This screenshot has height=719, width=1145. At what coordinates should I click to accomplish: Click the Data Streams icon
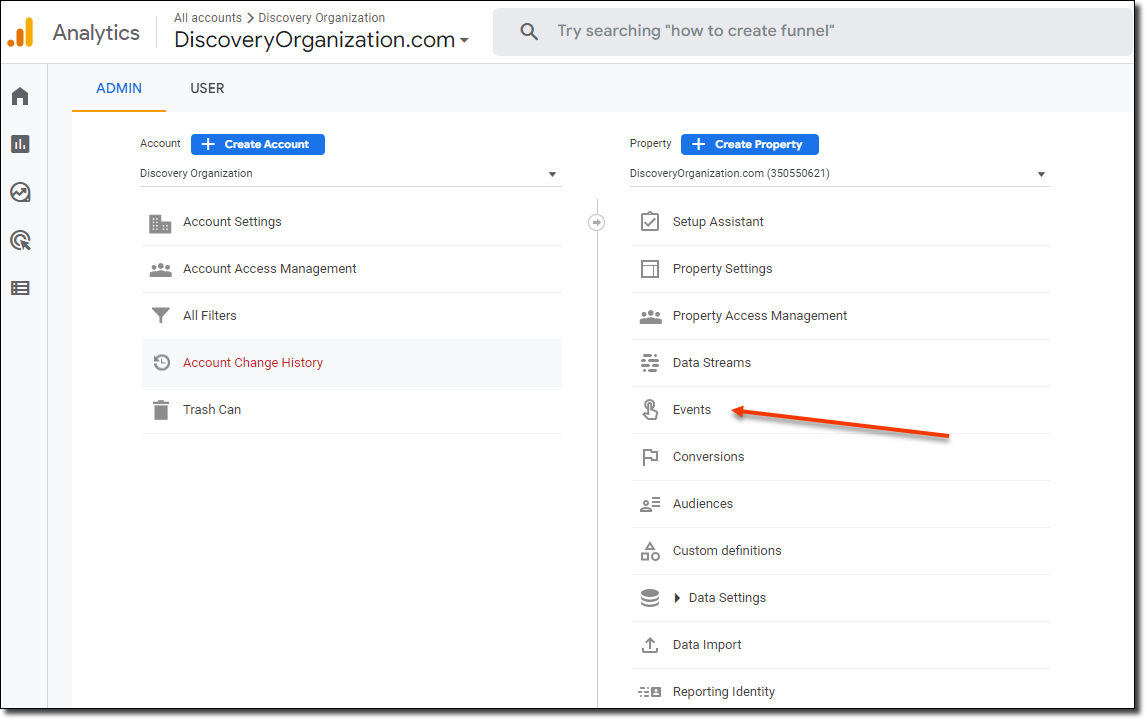tap(650, 363)
